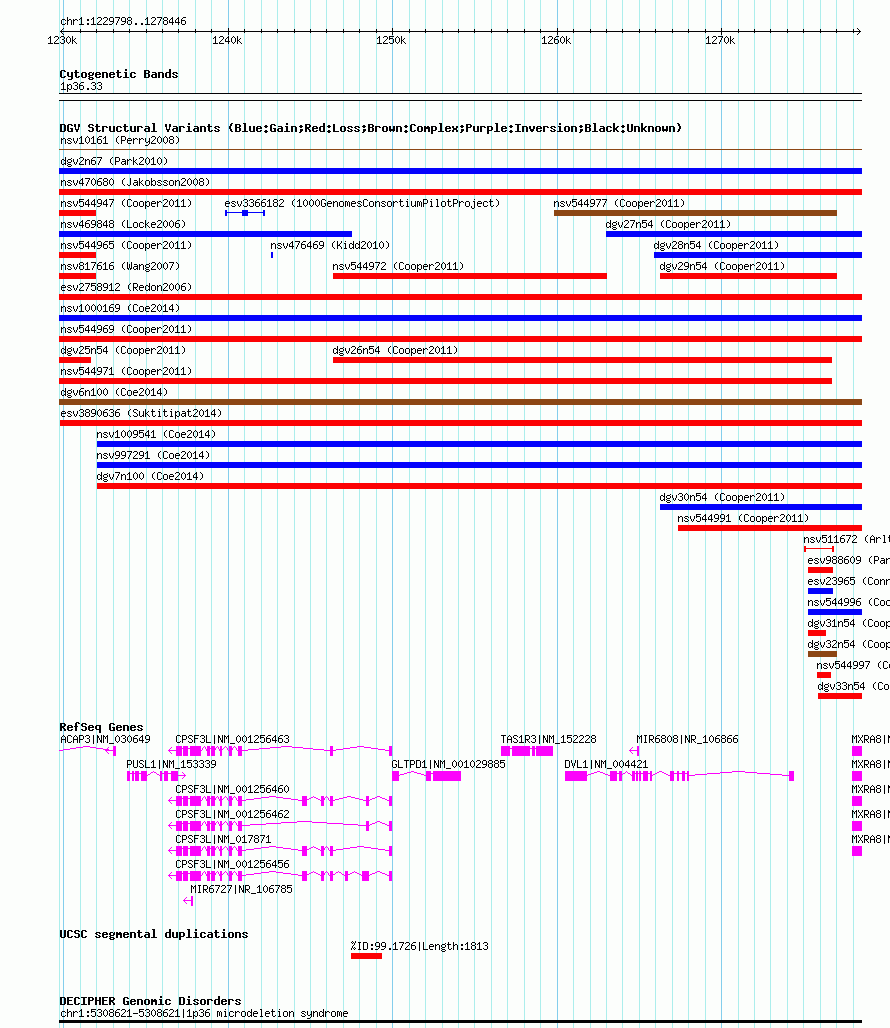Click the DGV Structural Variants track heading
890x1028 pixels.
pyautogui.click(x=371, y=128)
